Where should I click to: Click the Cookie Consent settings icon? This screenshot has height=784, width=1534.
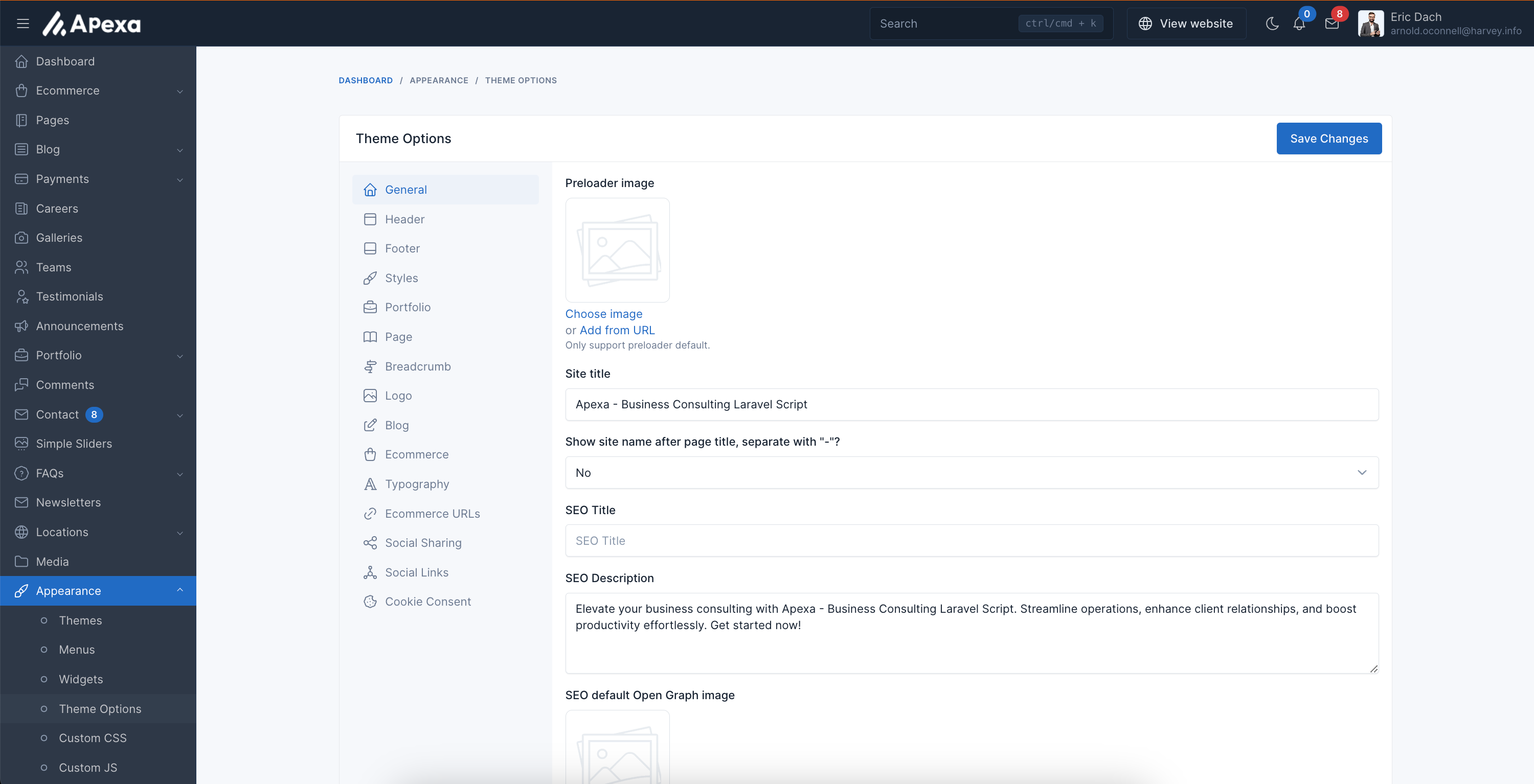click(x=370, y=601)
